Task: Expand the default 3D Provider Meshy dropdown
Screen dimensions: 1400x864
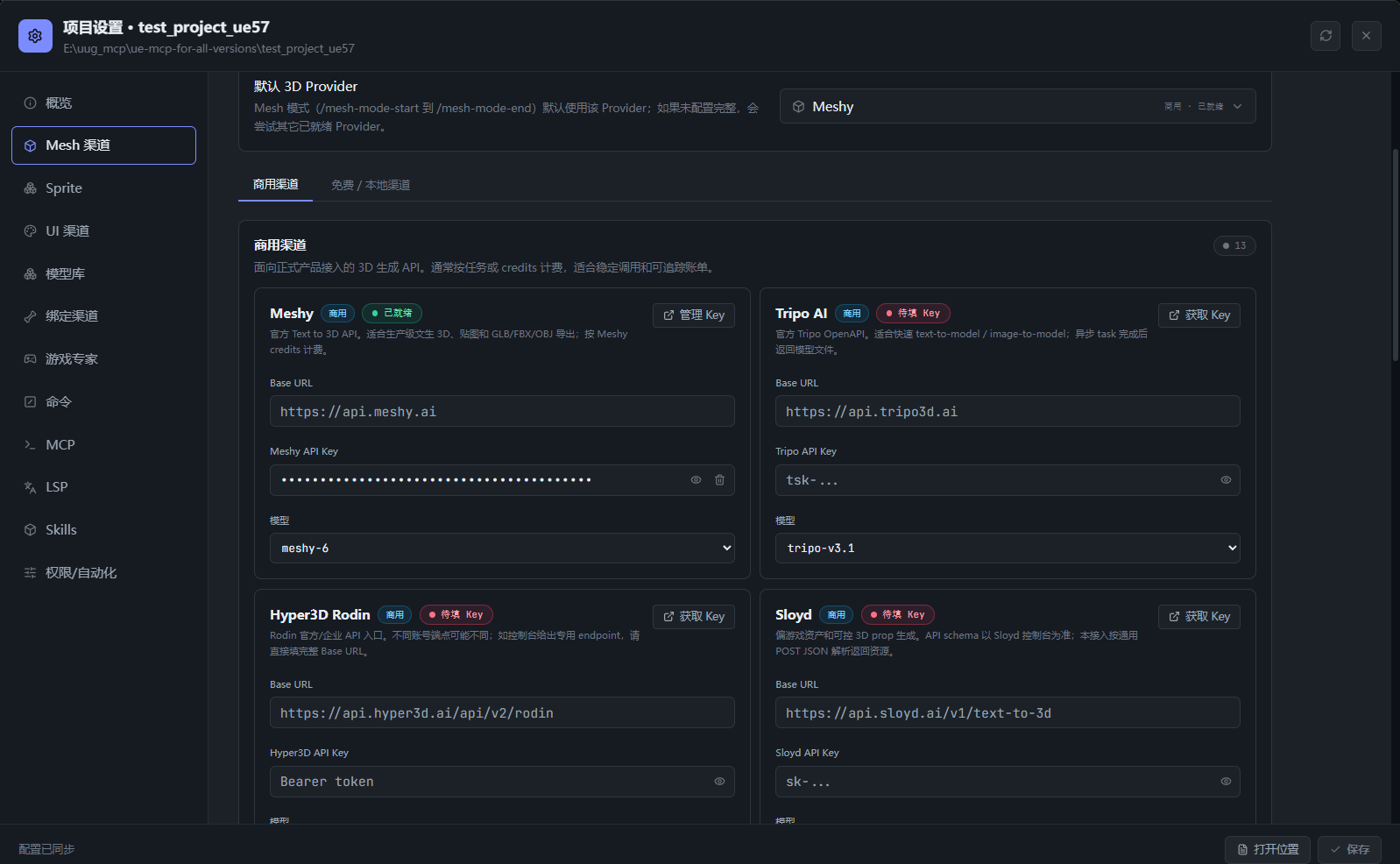Action: [1017, 106]
